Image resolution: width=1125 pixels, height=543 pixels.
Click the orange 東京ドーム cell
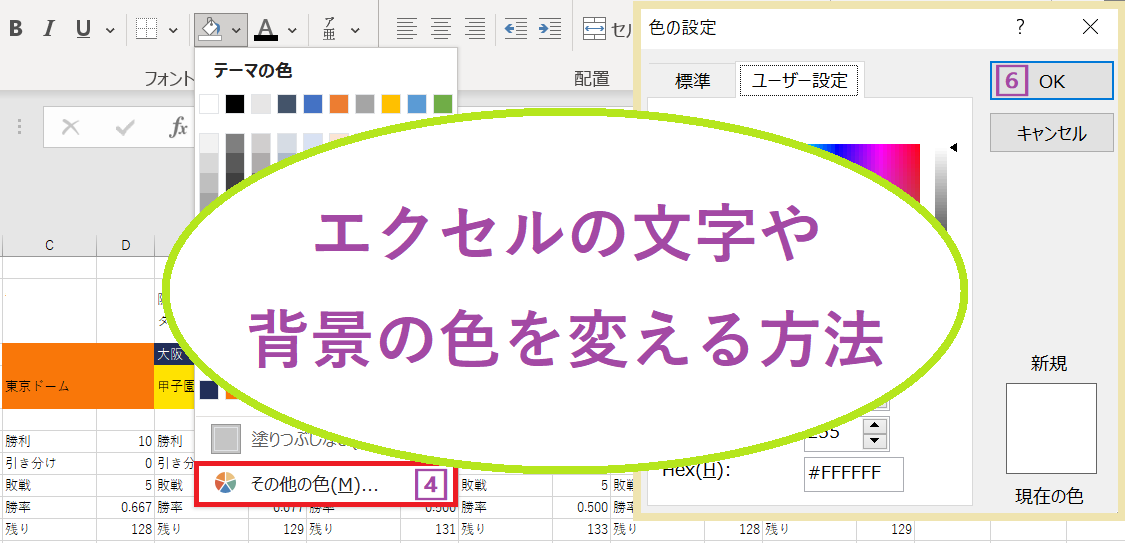pos(77,376)
